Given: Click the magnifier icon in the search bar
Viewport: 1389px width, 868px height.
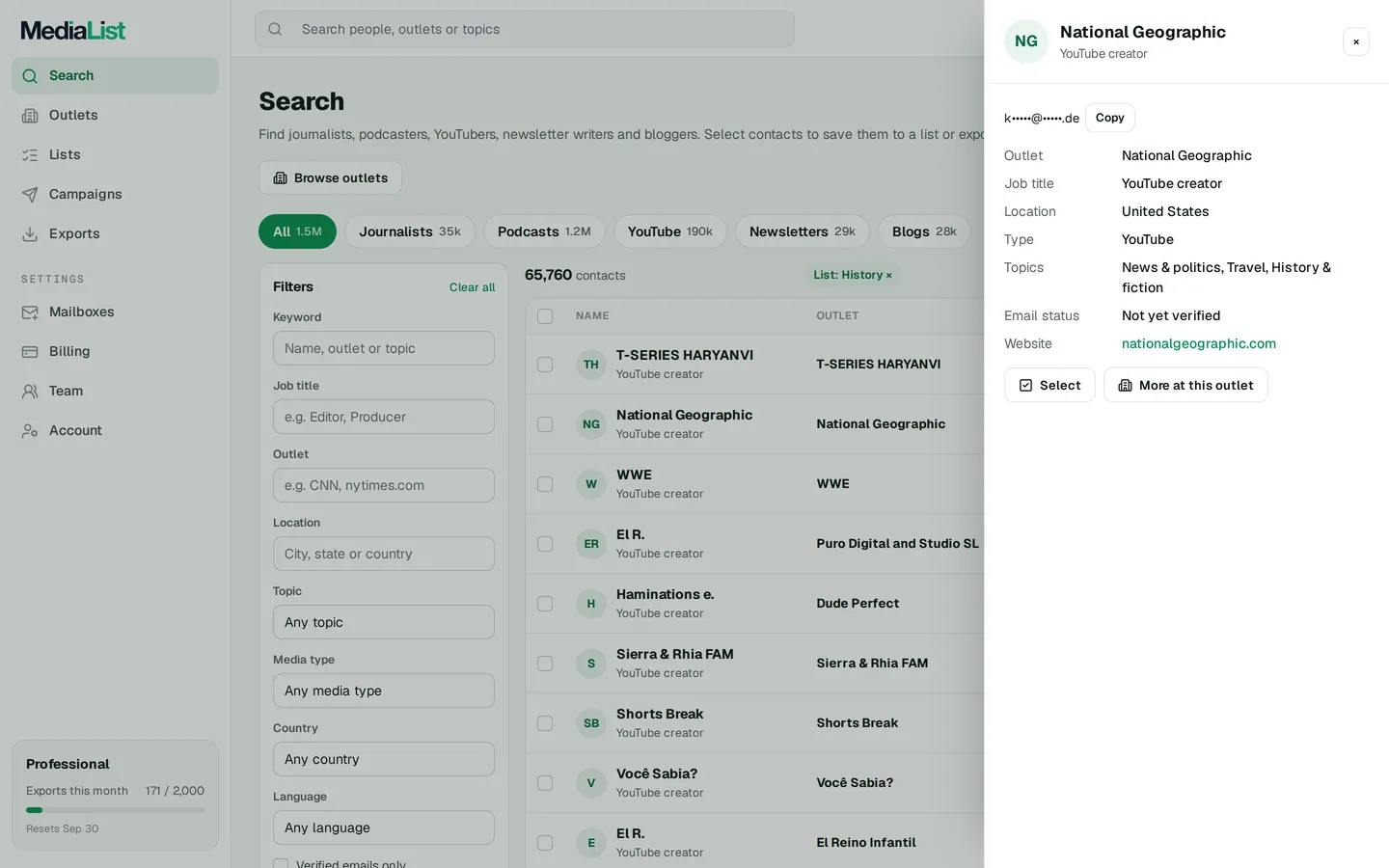Looking at the screenshot, I should pyautogui.click(x=275, y=29).
